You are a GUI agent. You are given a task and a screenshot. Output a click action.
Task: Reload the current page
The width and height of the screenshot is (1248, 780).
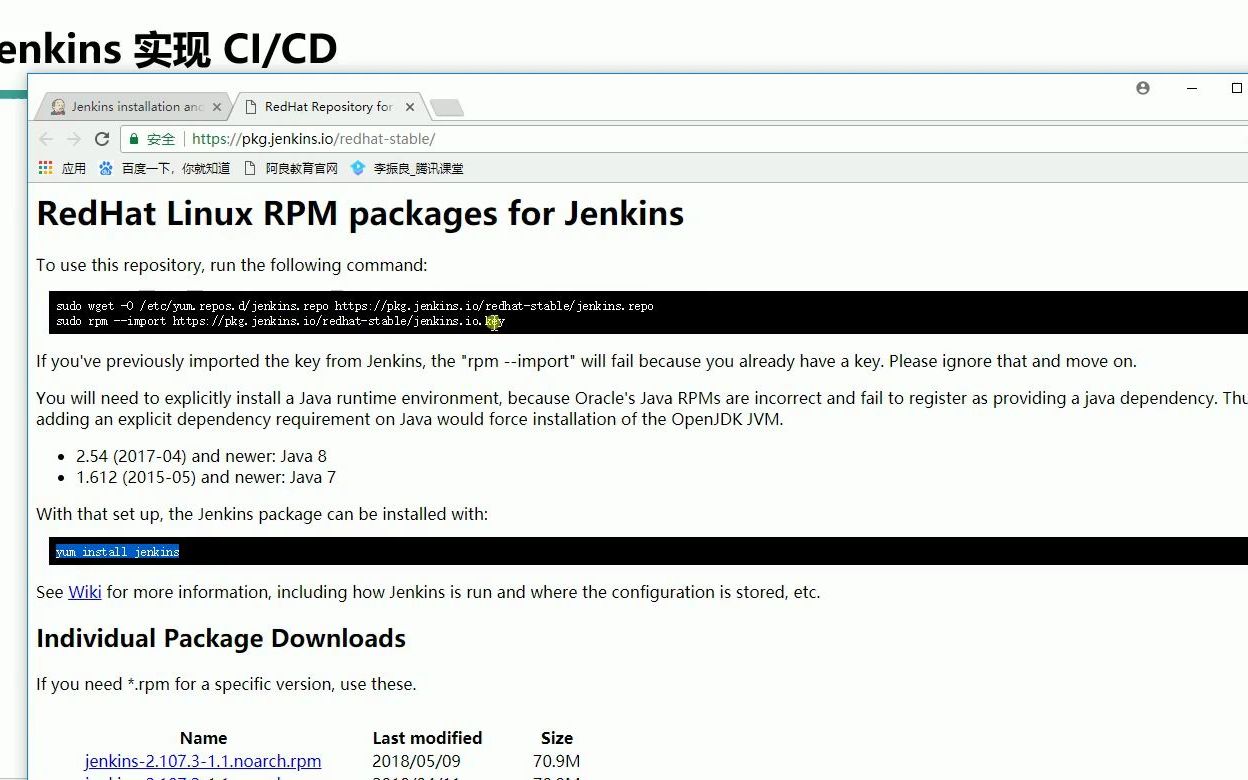(103, 139)
